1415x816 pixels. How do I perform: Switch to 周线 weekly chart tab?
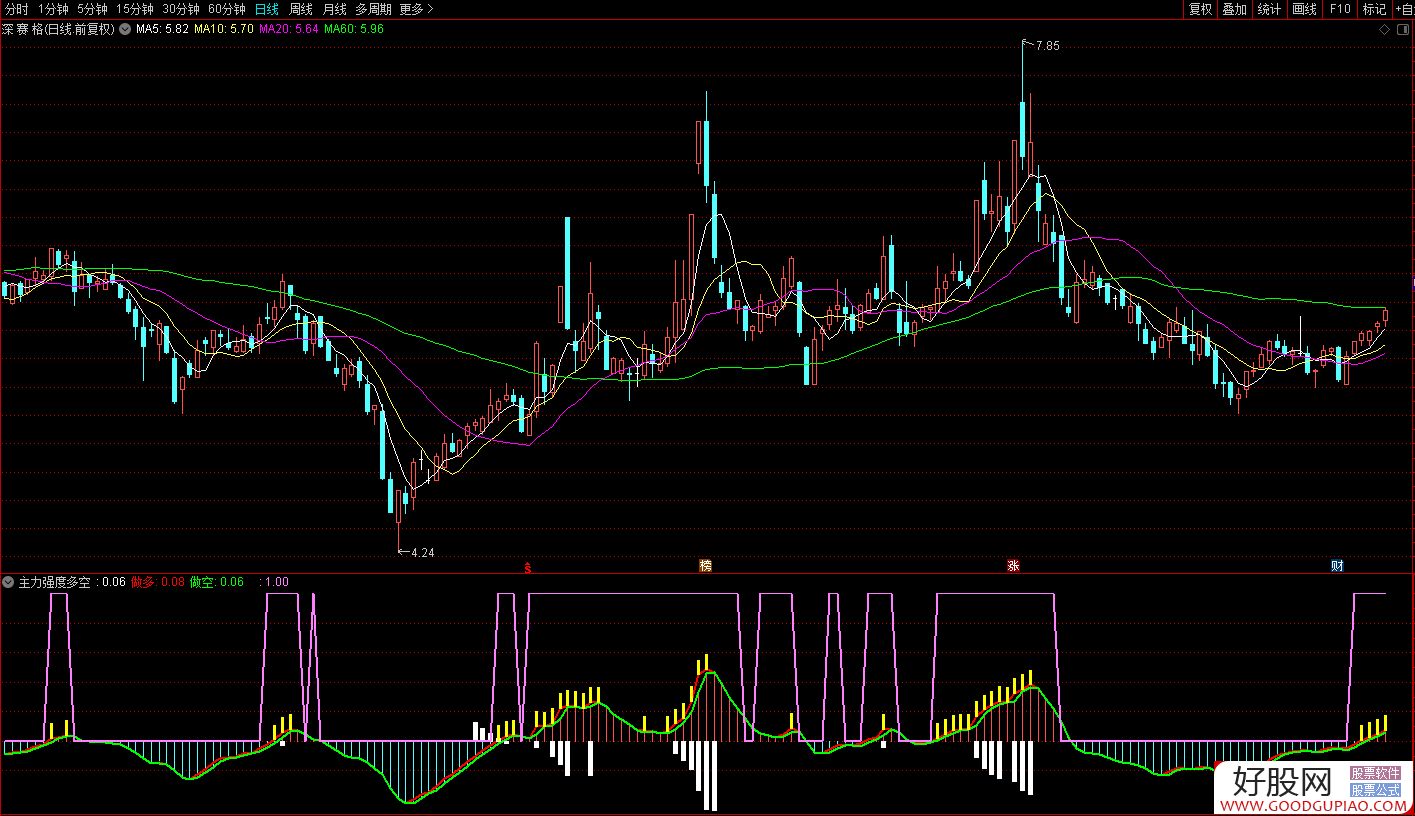pyautogui.click(x=301, y=9)
